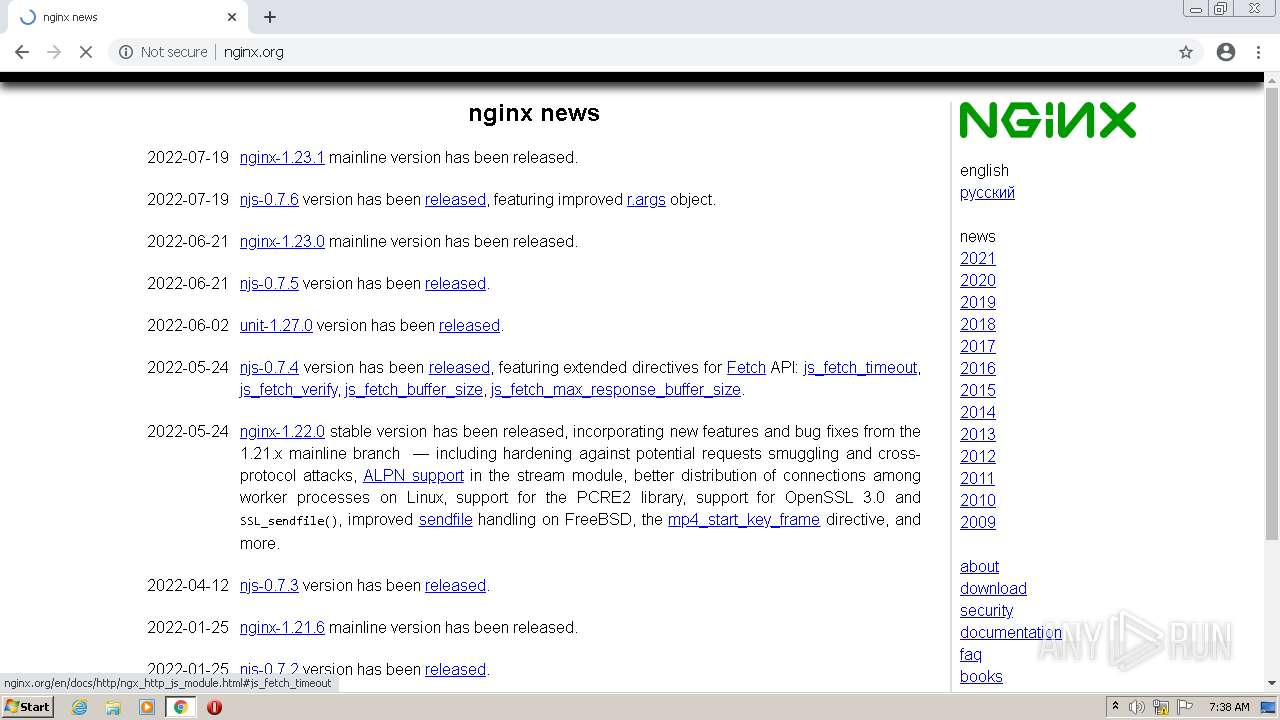The image size is (1280, 720).
Task: Open the js_fetch_timeout directive link
Action: point(860,367)
